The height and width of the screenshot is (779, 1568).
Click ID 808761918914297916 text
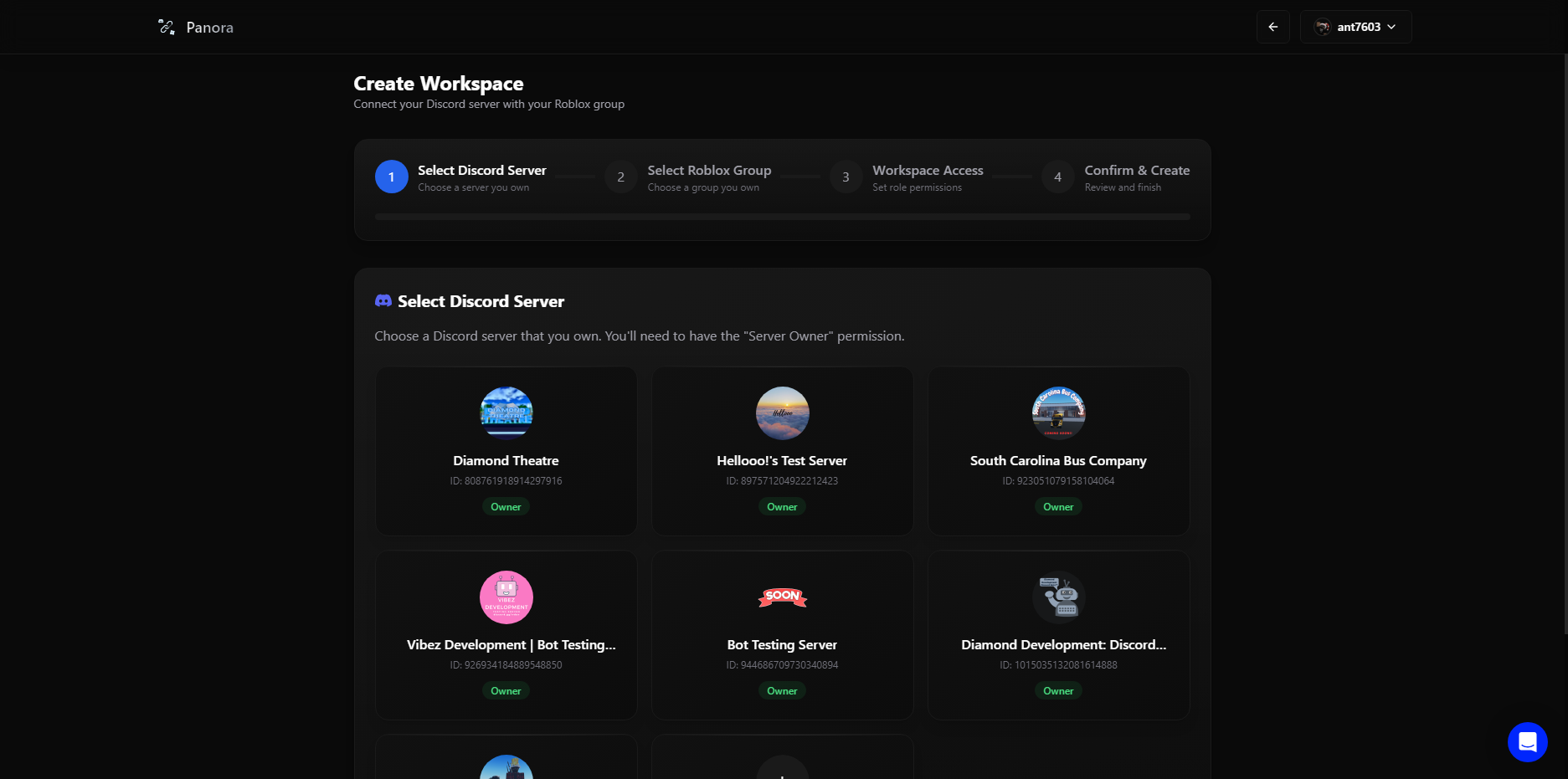click(506, 481)
